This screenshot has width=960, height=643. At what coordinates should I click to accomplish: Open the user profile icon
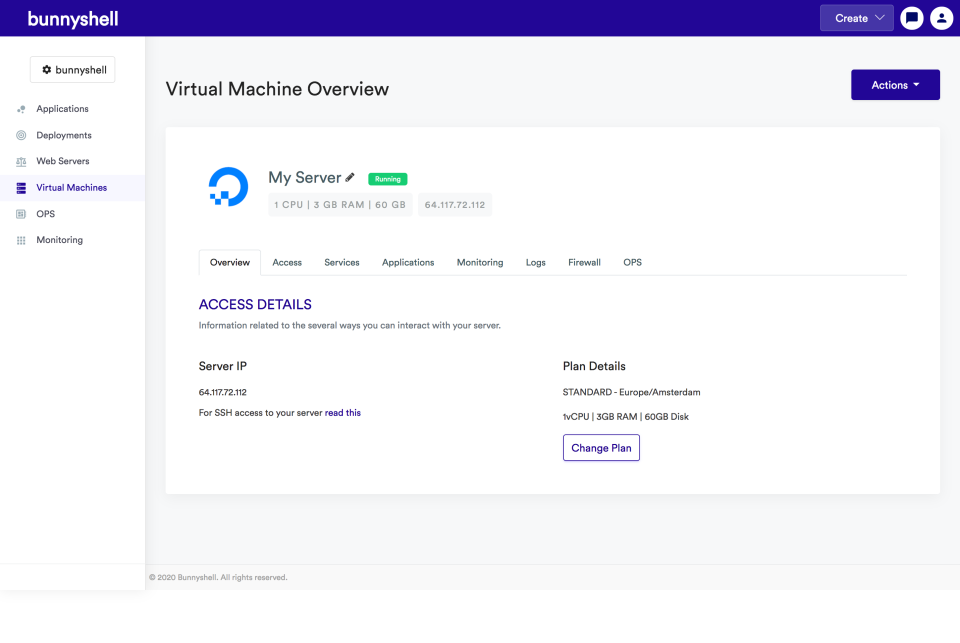941,18
